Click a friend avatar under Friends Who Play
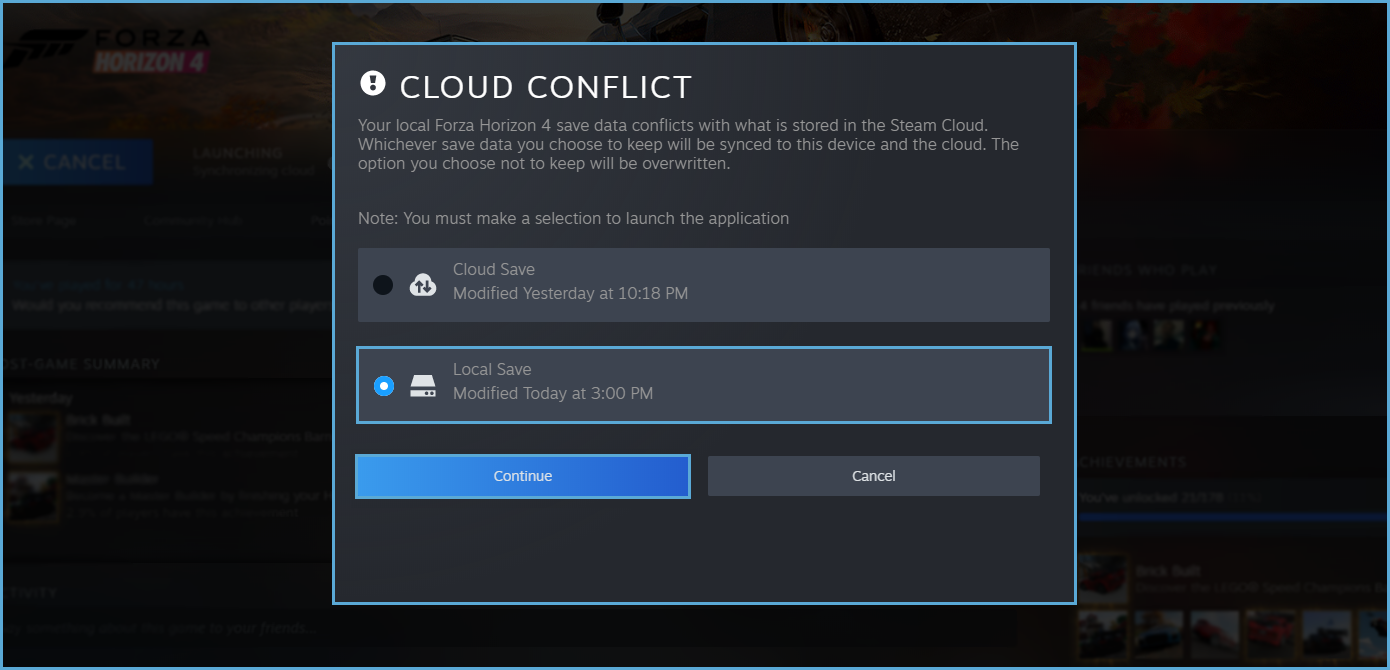Viewport: 1390px width, 670px height. (1097, 334)
